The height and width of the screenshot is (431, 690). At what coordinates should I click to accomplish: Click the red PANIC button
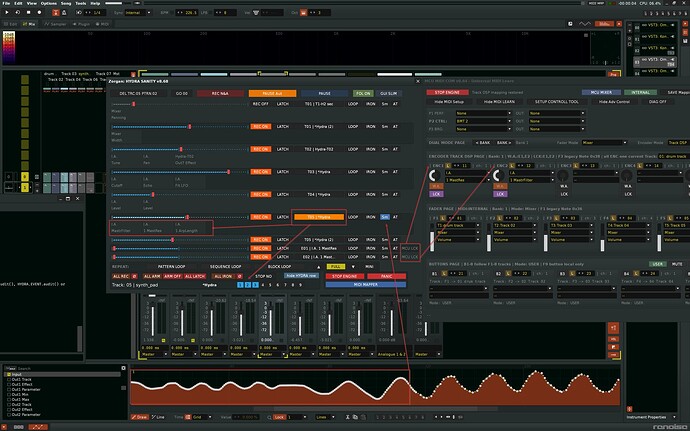pos(386,276)
